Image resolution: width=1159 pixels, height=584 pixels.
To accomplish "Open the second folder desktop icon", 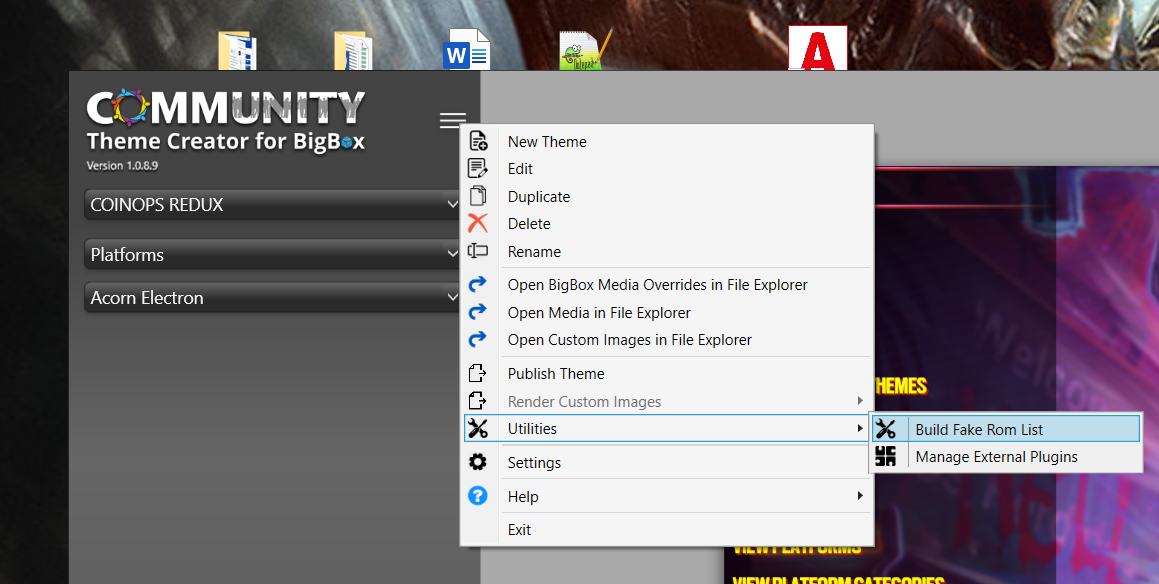I will tap(353, 51).
